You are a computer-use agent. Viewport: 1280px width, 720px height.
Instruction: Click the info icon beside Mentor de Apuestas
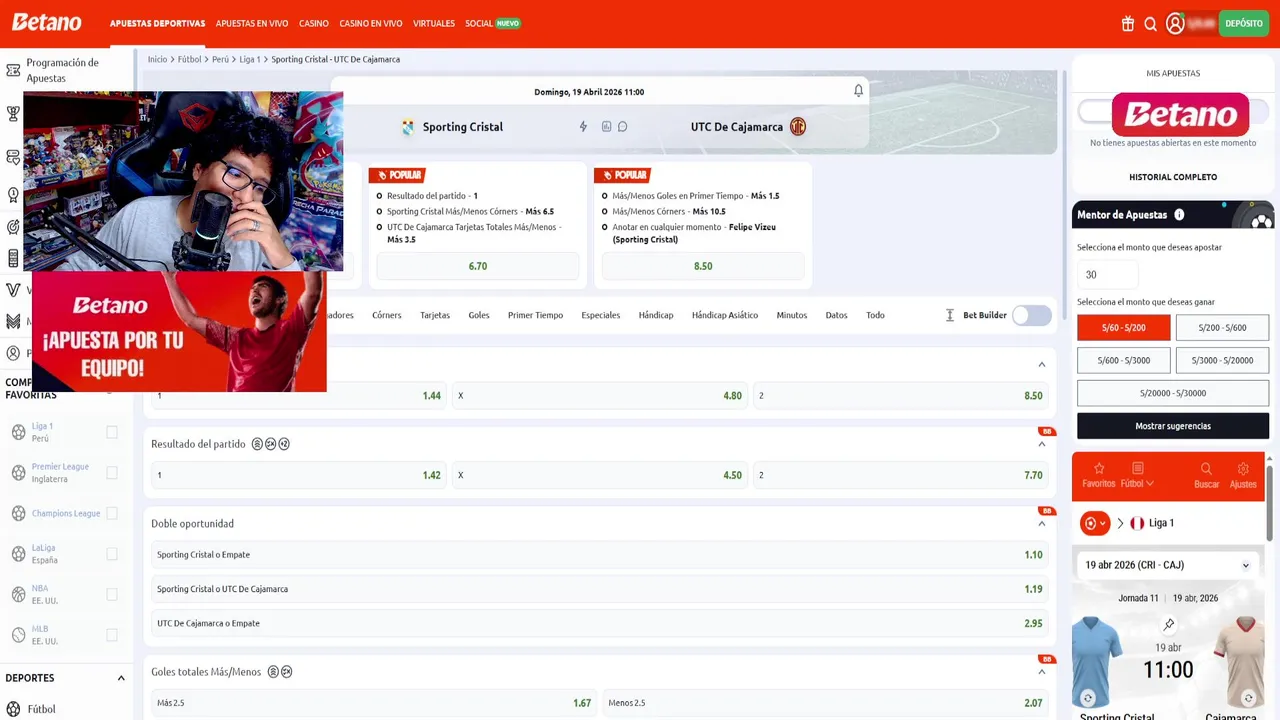1179,215
